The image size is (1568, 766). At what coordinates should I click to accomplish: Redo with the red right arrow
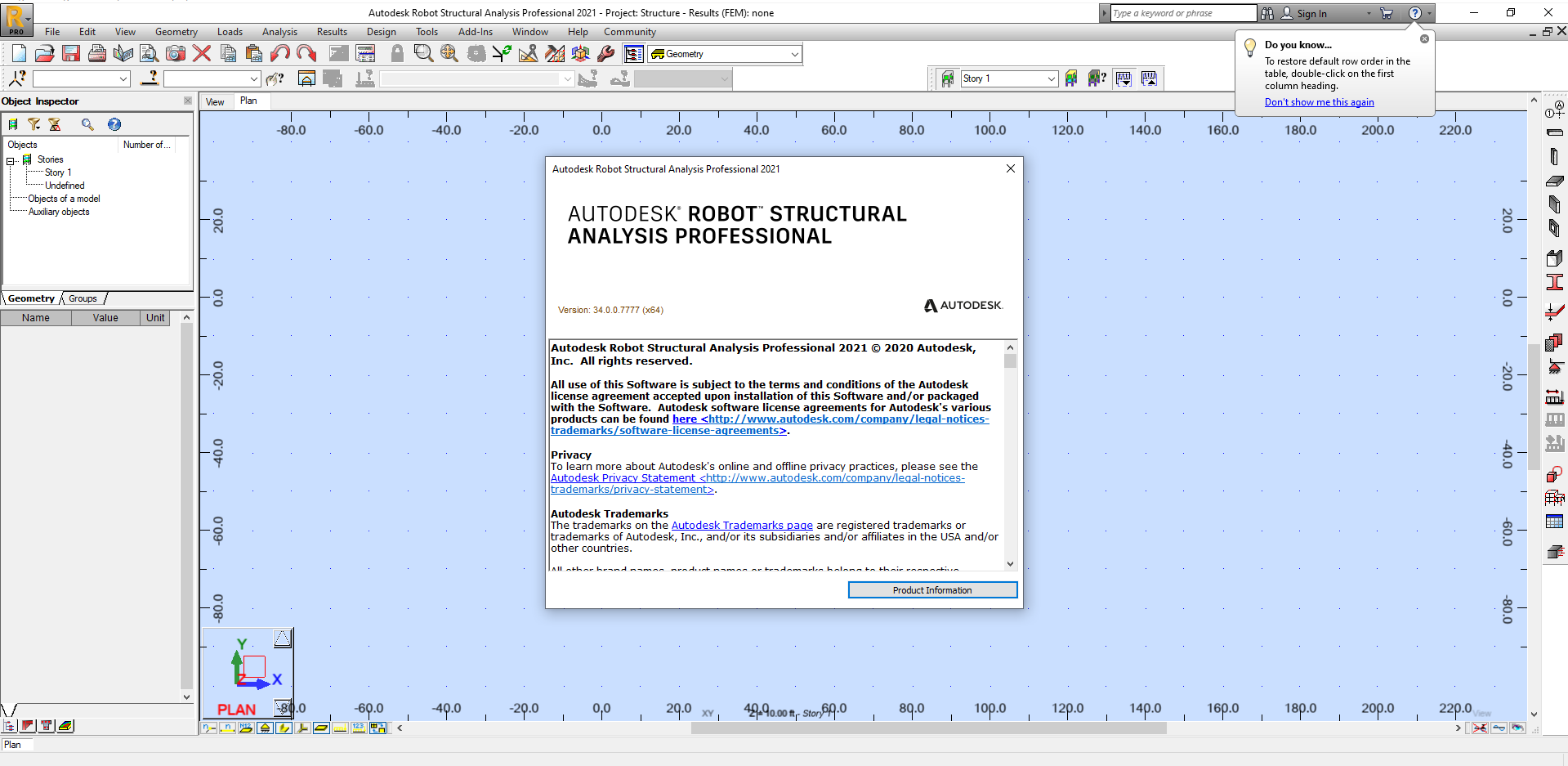point(306,54)
